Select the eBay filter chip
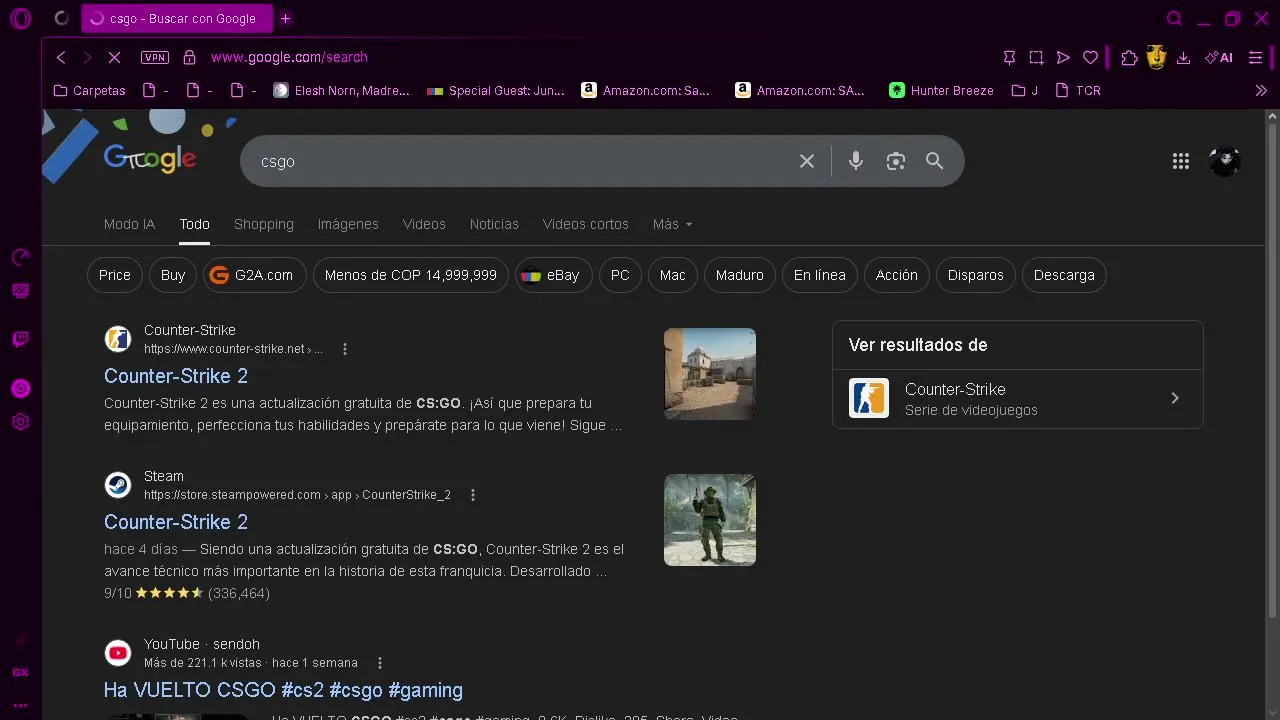Viewport: 1280px width, 720px height. click(553, 275)
